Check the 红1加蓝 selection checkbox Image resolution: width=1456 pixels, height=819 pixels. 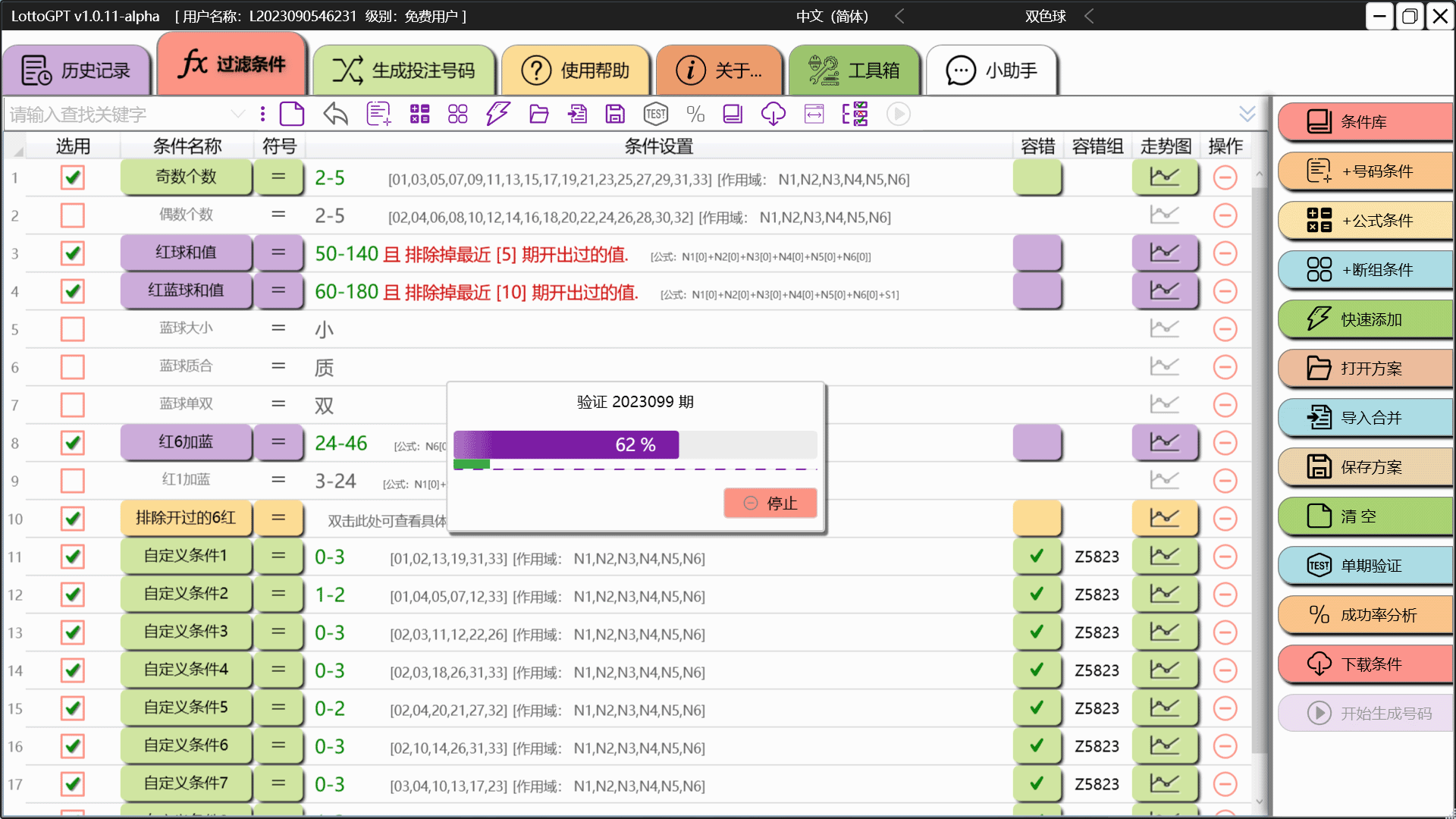(73, 481)
